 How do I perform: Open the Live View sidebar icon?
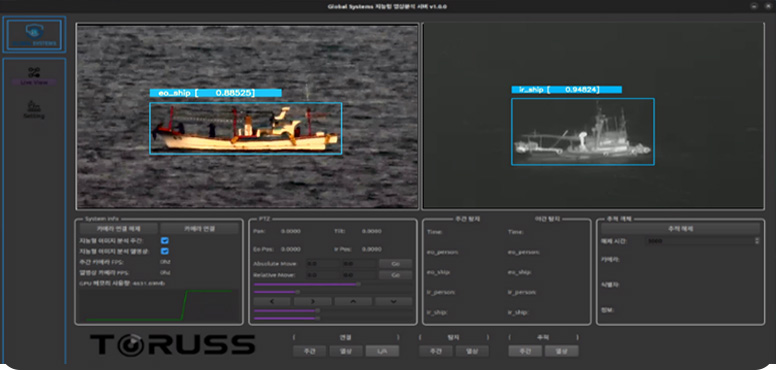[34, 76]
